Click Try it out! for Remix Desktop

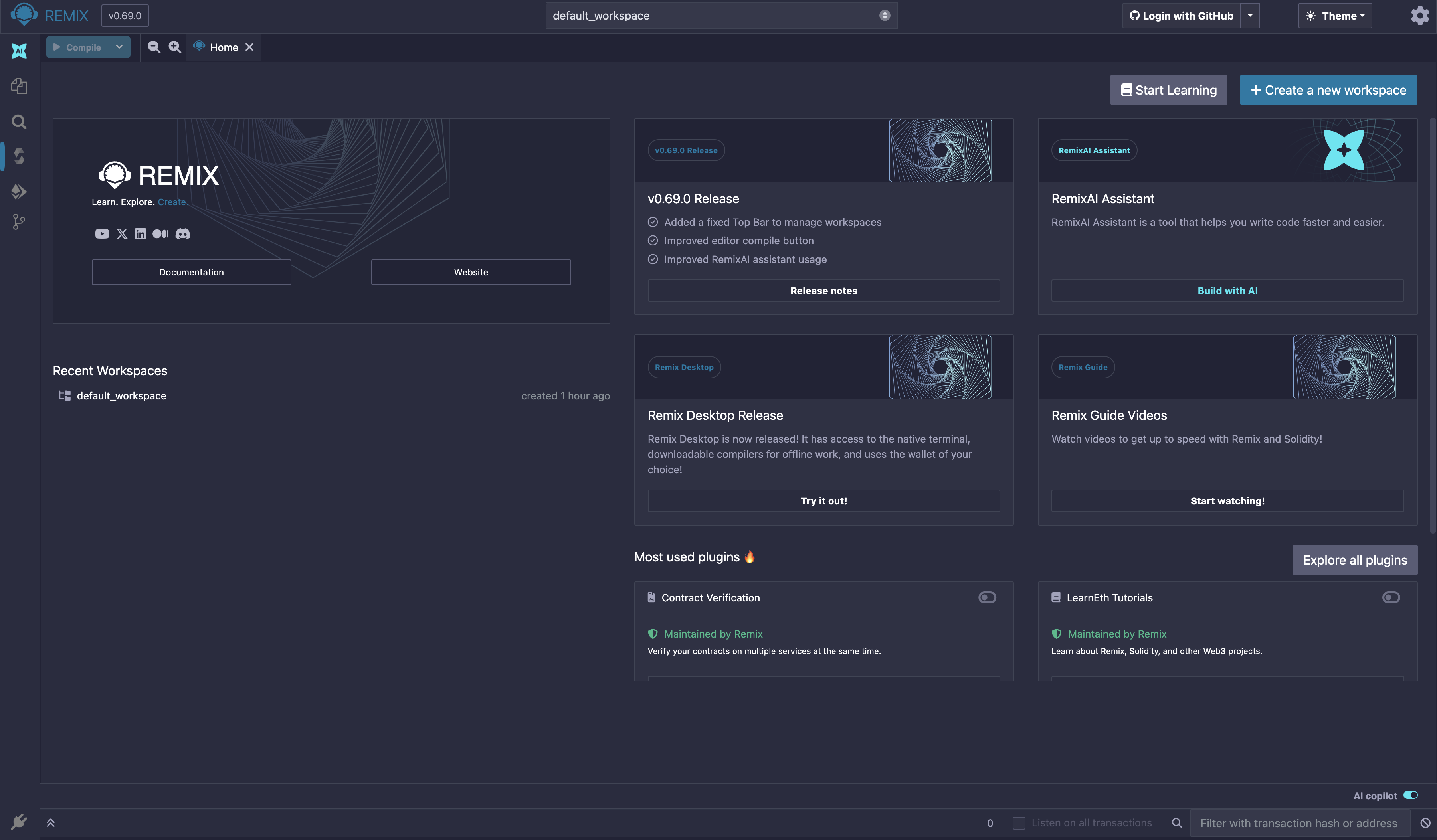823,500
